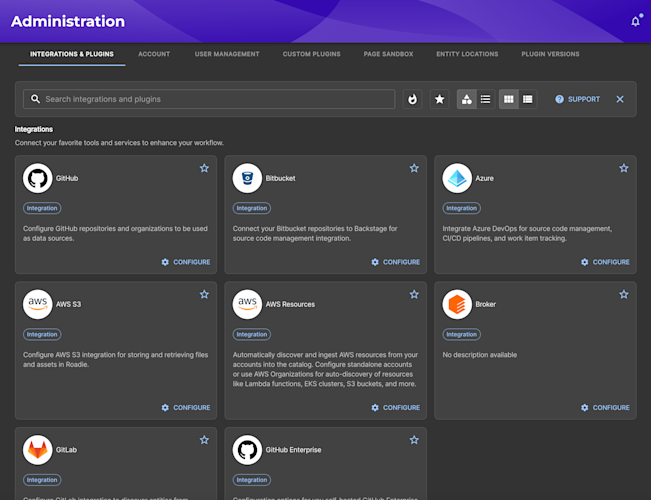Favorite the Bitbucket integration star
The image size is (651, 500).
(x=414, y=168)
